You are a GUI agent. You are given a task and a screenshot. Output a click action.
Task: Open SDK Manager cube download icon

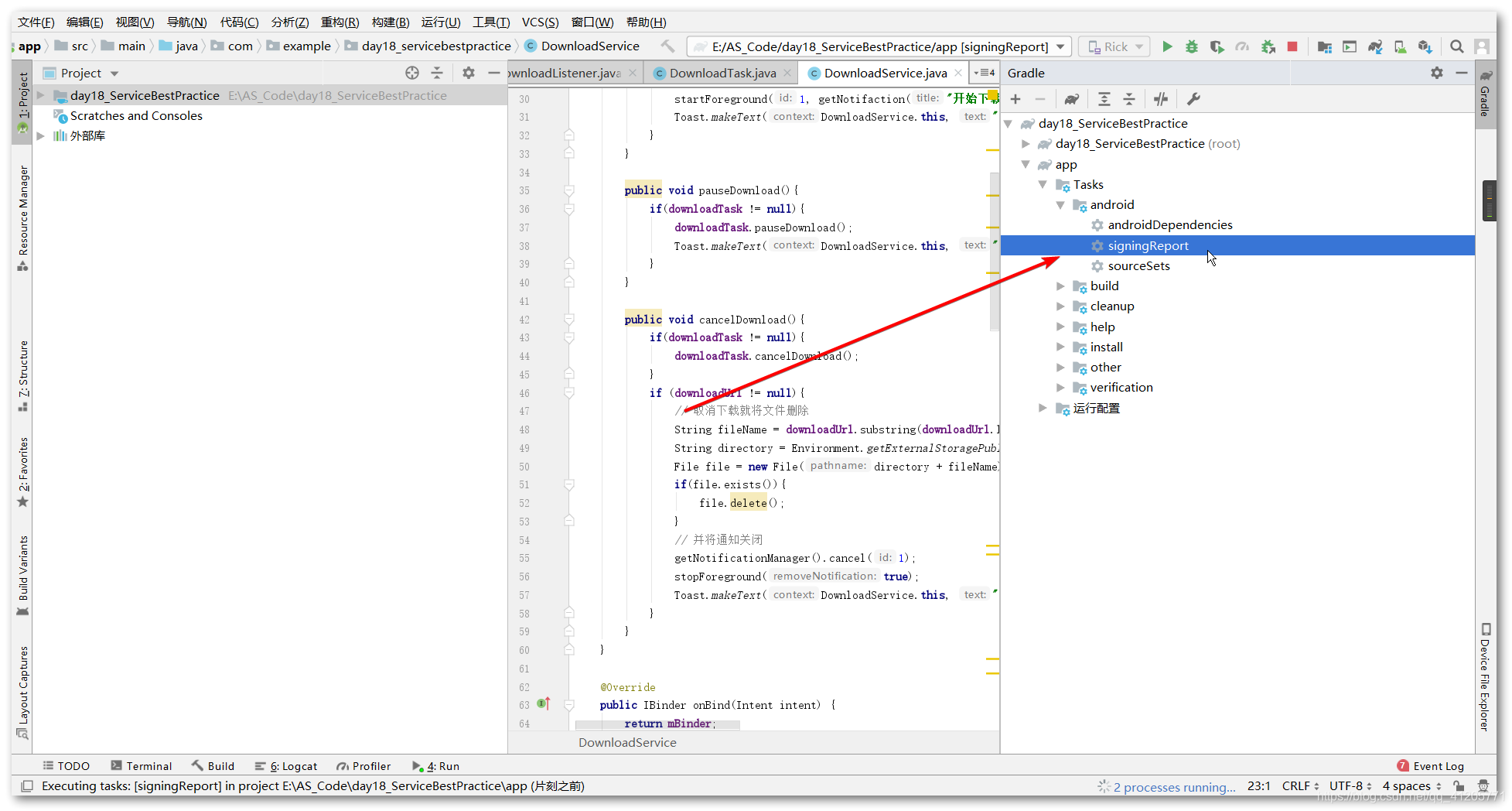(1425, 46)
